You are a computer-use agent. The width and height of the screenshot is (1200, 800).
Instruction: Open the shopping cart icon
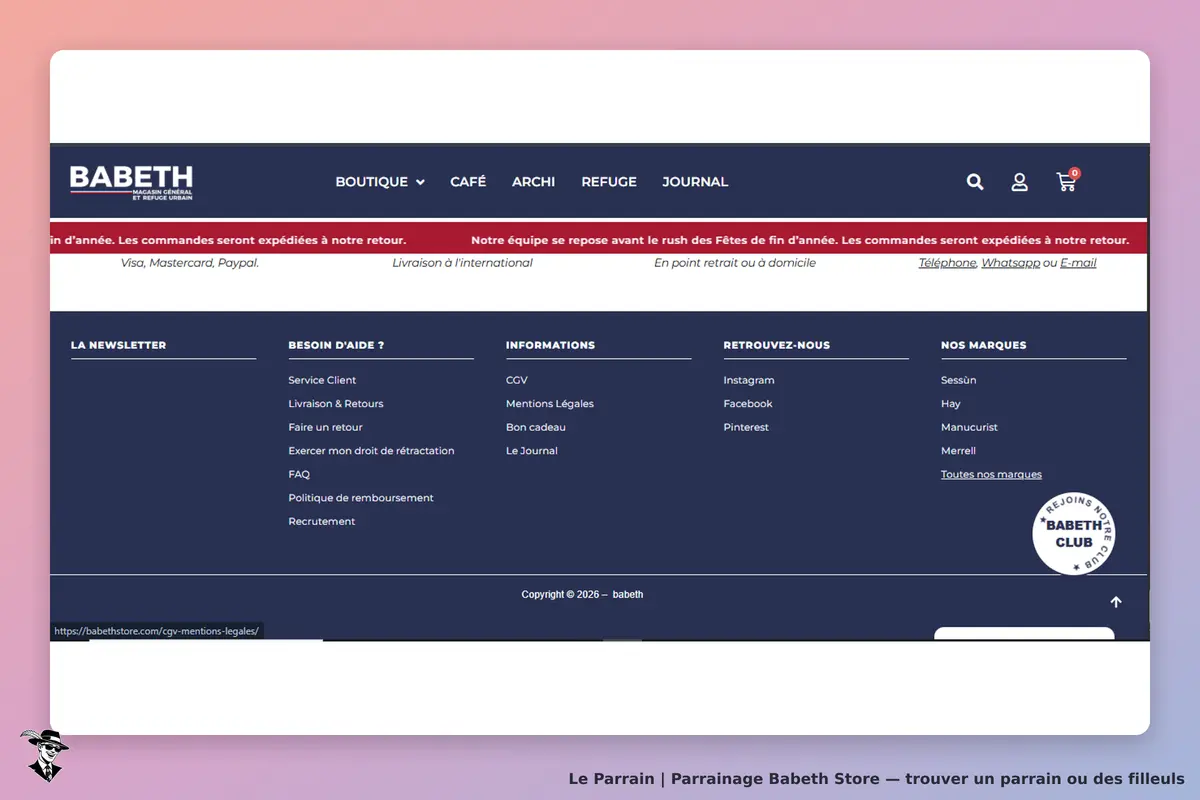1067,181
